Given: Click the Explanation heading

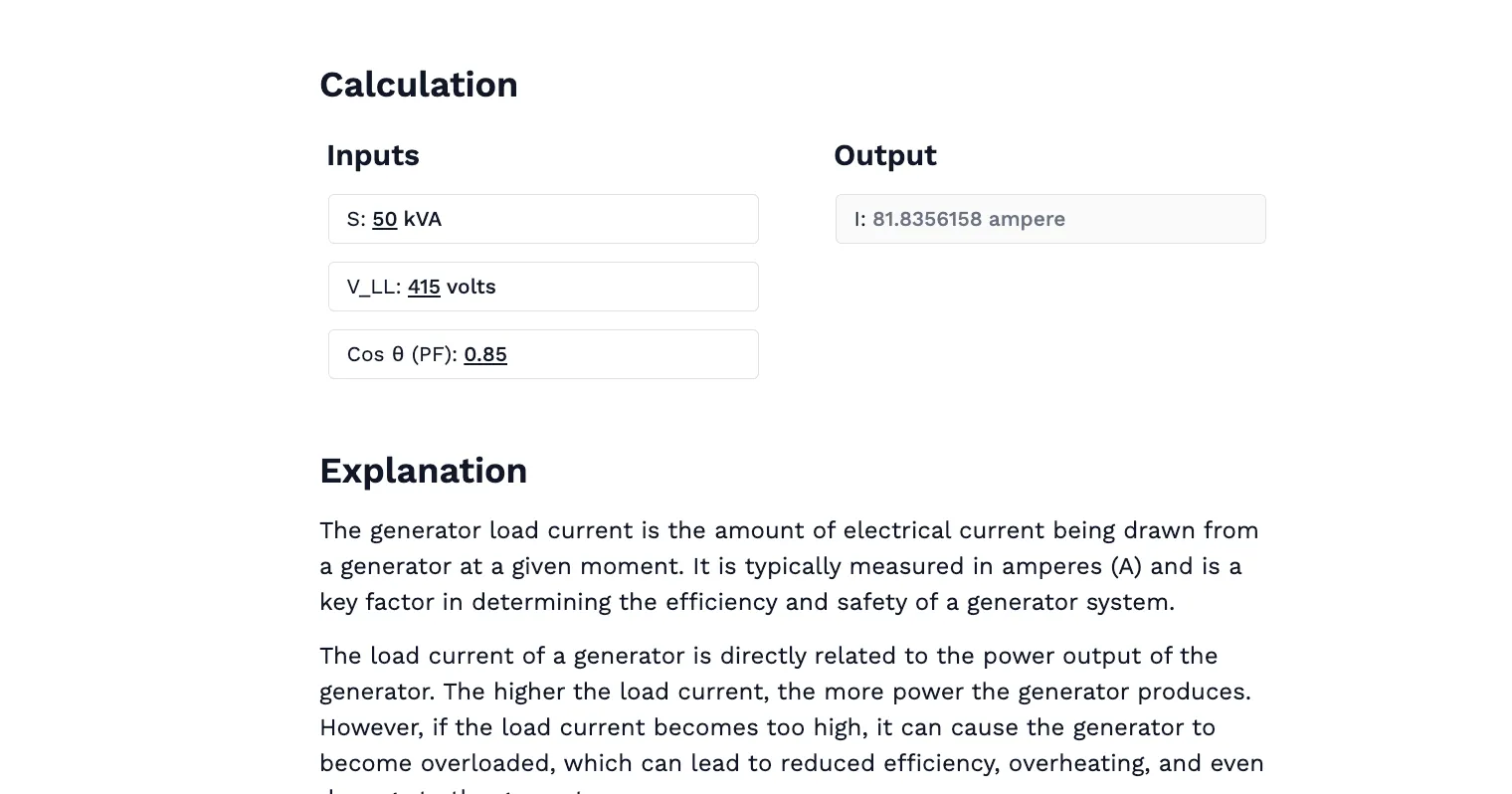Looking at the screenshot, I should [x=423, y=470].
